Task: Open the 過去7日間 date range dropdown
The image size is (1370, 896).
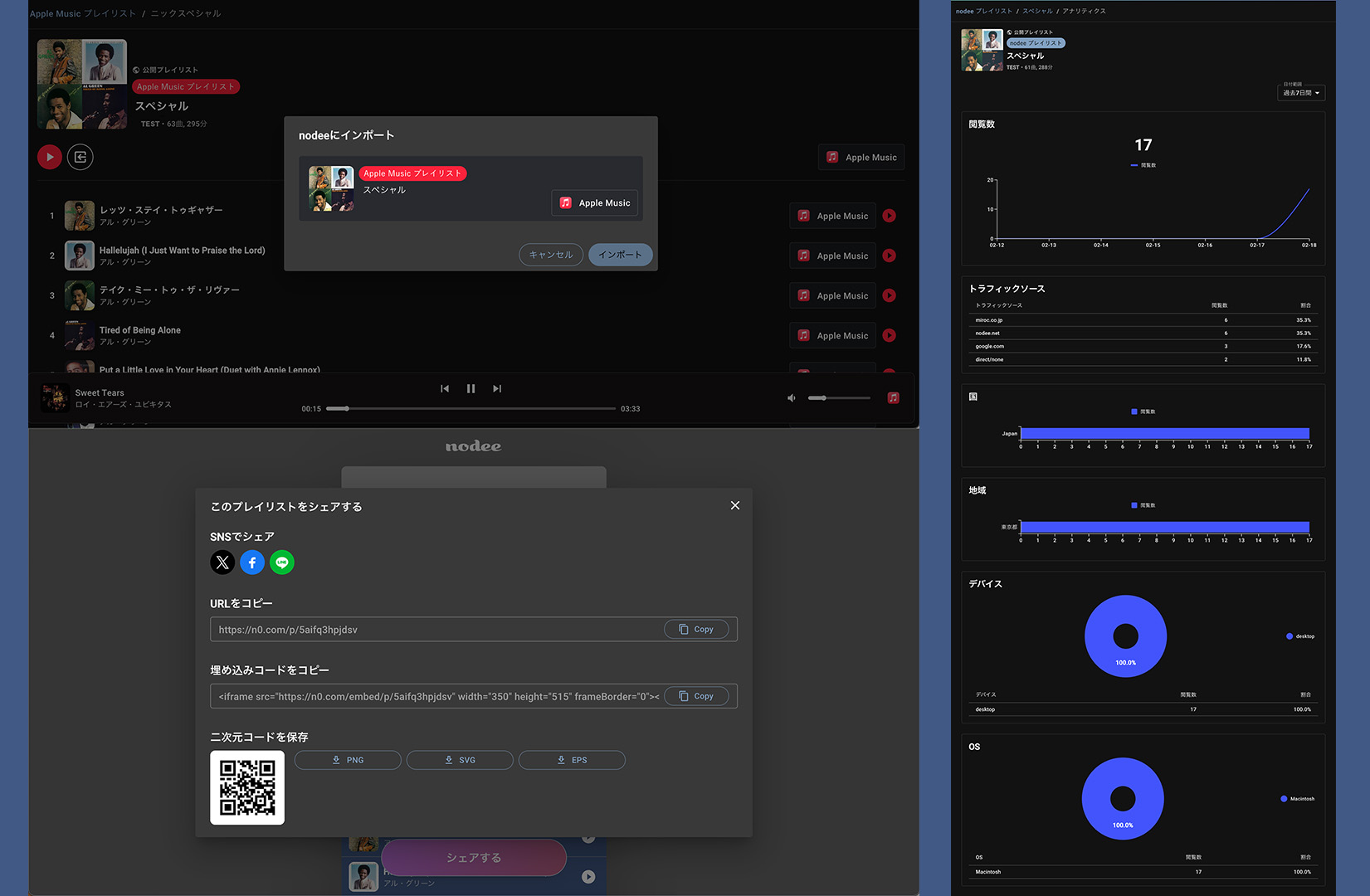Action: pyautogui.click(x=1300, y=93)
